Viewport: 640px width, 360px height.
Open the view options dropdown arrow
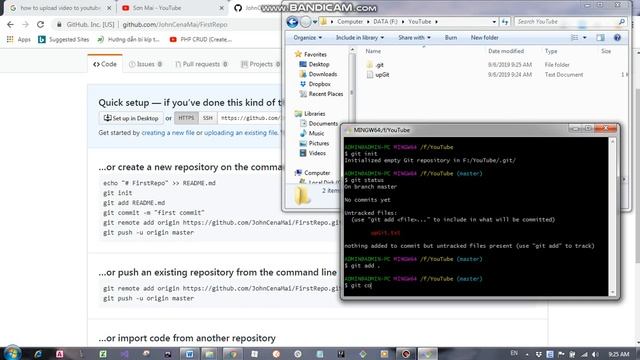(584, 38)
